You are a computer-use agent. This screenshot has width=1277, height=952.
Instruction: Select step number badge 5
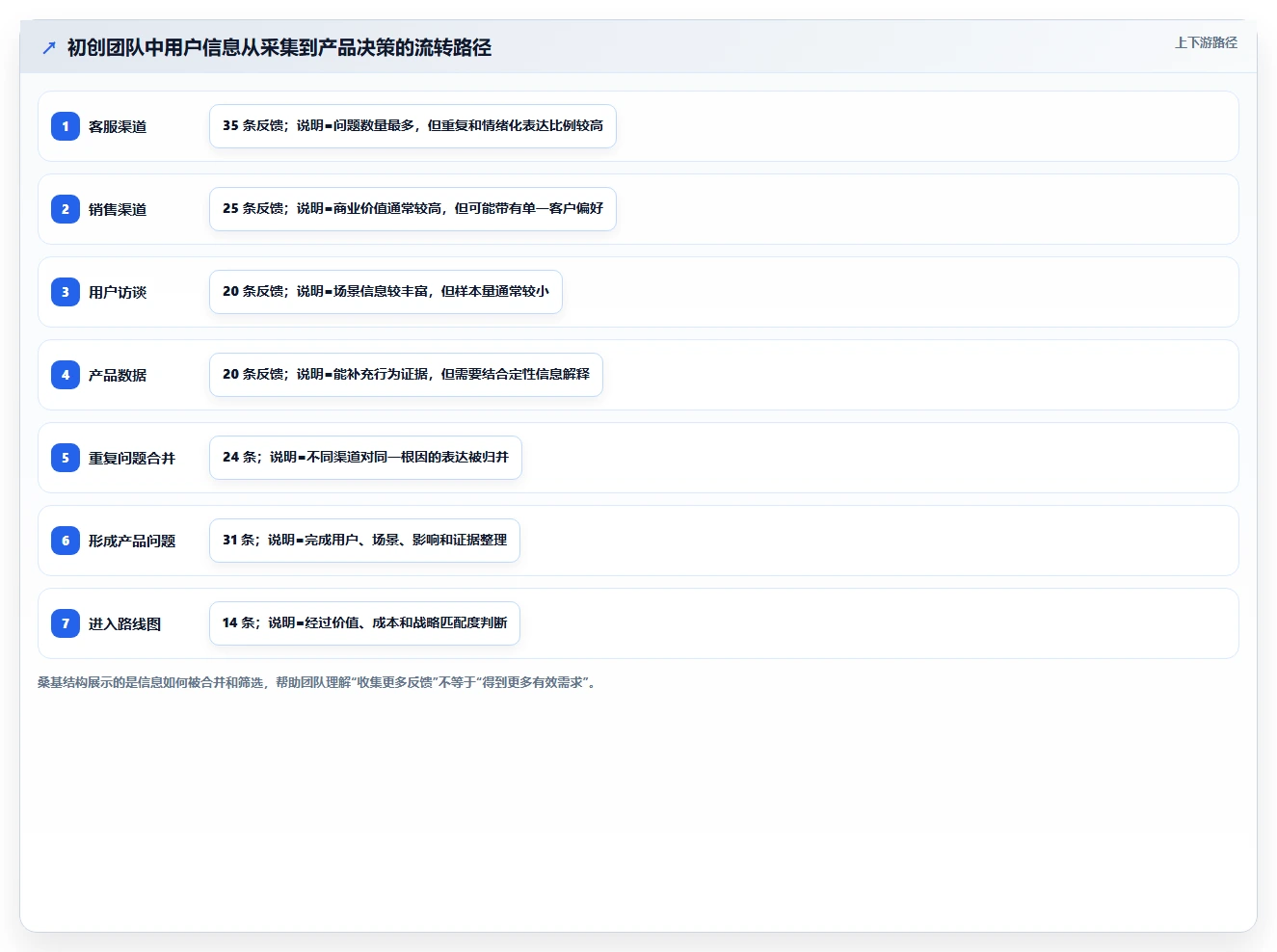click(x=66, y=458)
